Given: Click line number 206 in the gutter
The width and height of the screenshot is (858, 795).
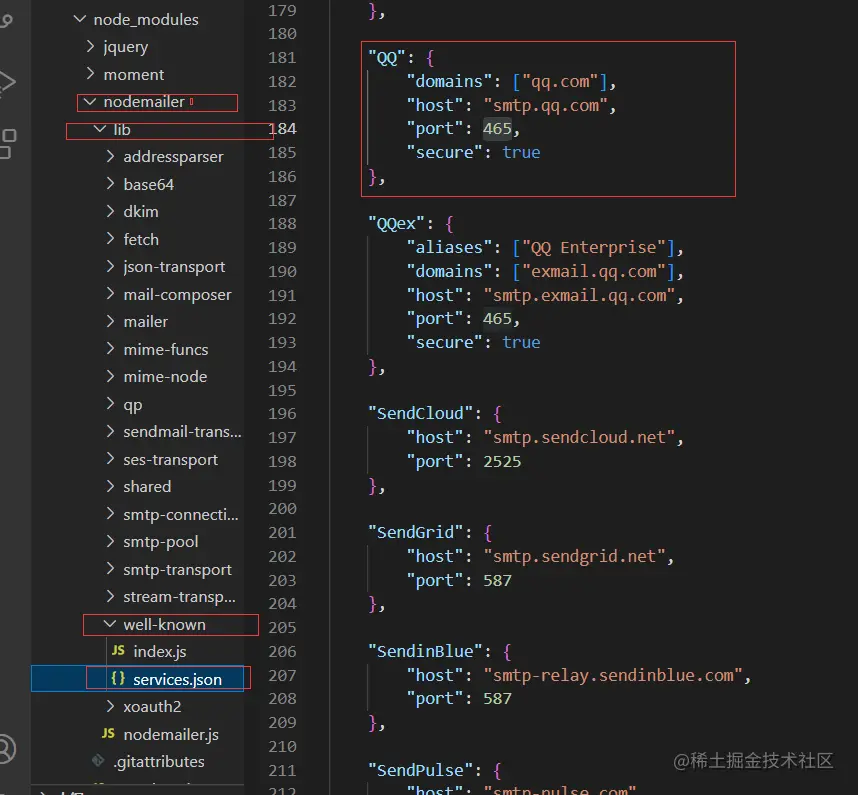Looking at the screenshot, I should click(282, 651).
